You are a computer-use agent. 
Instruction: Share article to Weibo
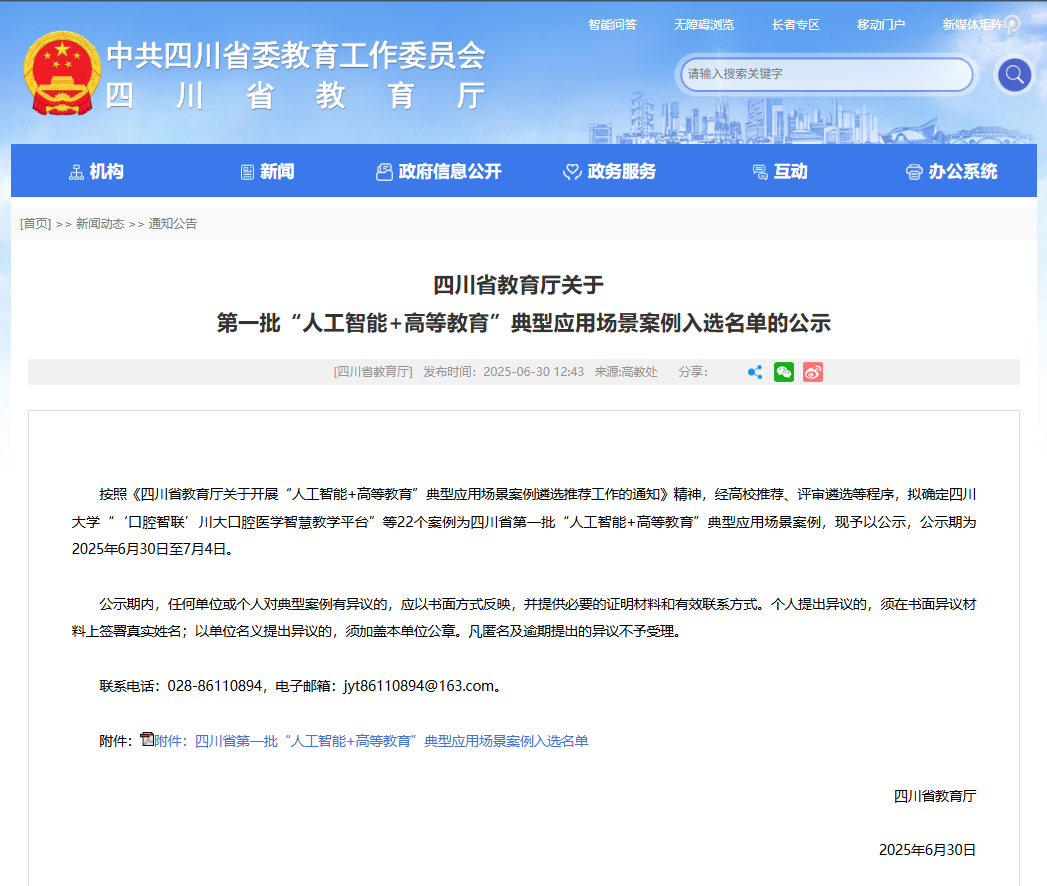pos(813,372)
